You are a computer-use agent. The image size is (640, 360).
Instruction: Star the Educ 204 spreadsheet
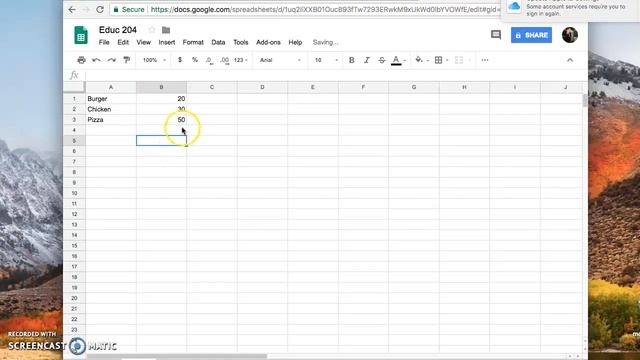click(152, 30)
